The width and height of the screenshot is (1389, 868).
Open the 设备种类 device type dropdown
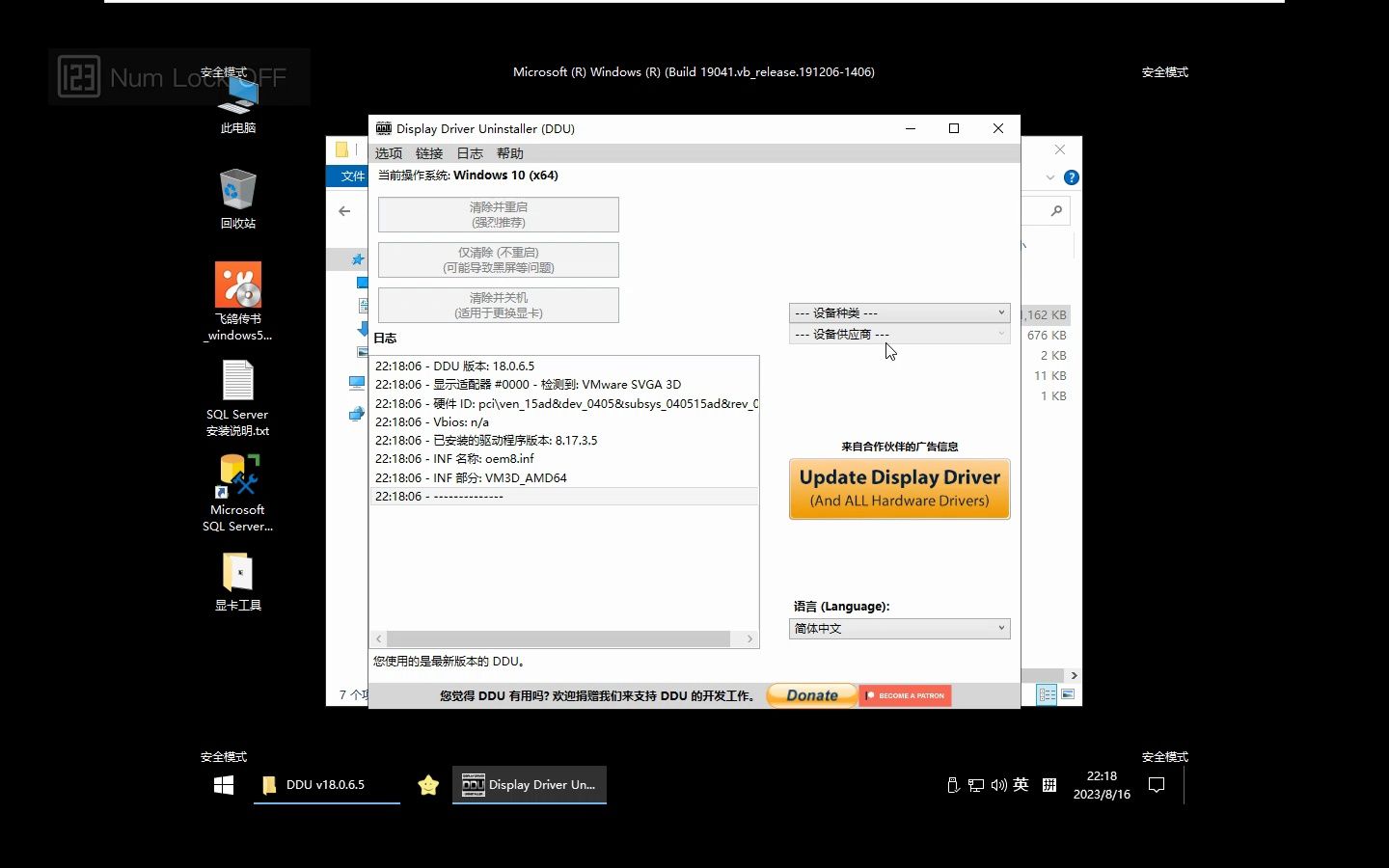(x=899, y=313)
